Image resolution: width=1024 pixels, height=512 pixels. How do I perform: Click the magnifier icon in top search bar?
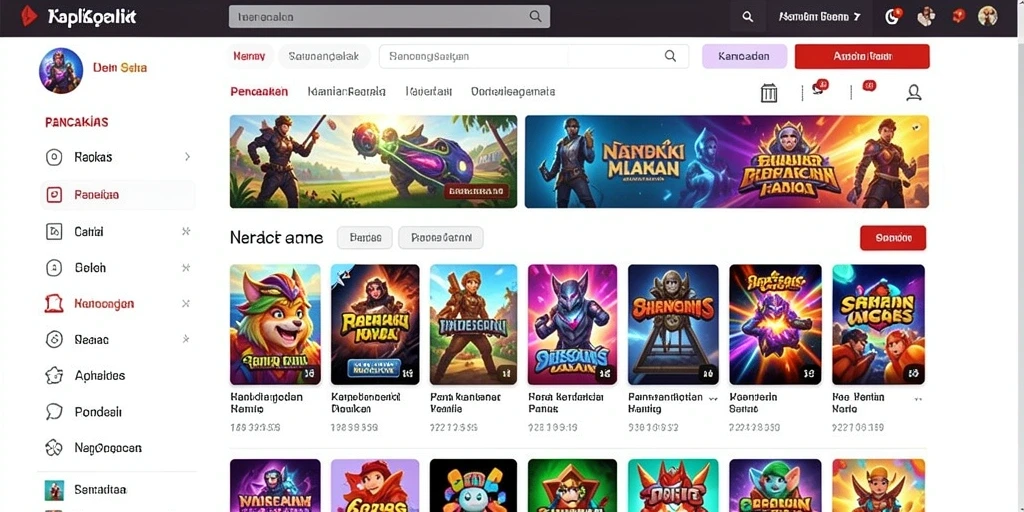(x=536, y=16)
